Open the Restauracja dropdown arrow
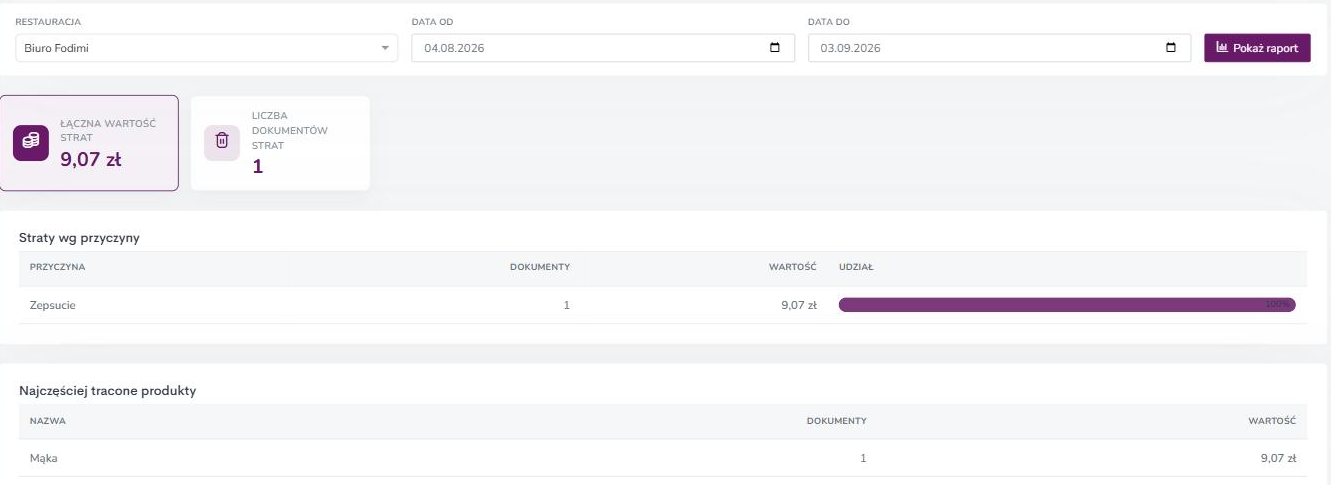 [385, 48]
